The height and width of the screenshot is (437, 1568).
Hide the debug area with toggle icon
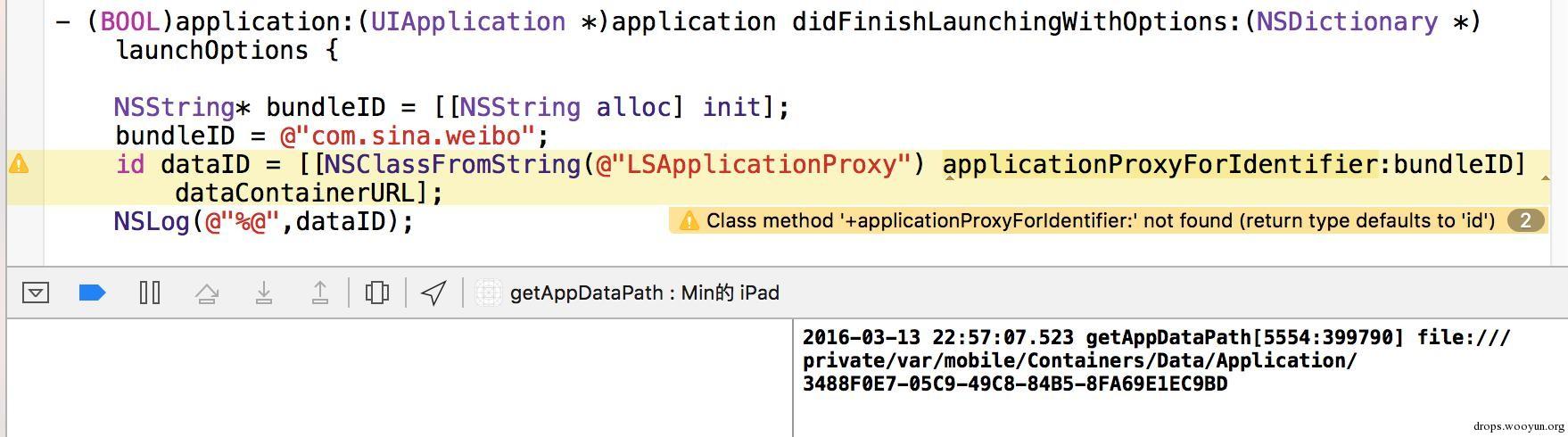pos(36,293)
